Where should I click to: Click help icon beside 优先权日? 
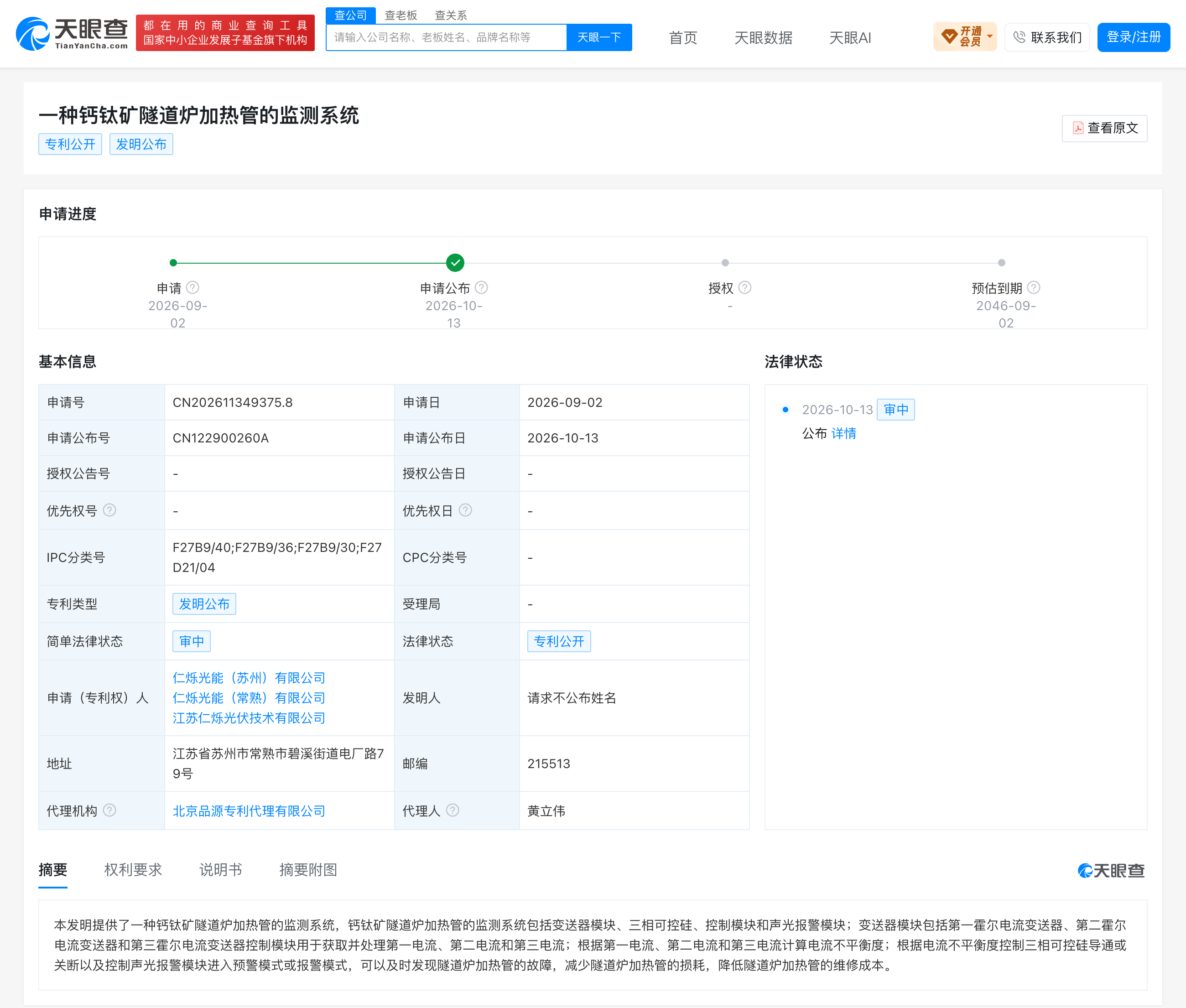tap(465, 510)
